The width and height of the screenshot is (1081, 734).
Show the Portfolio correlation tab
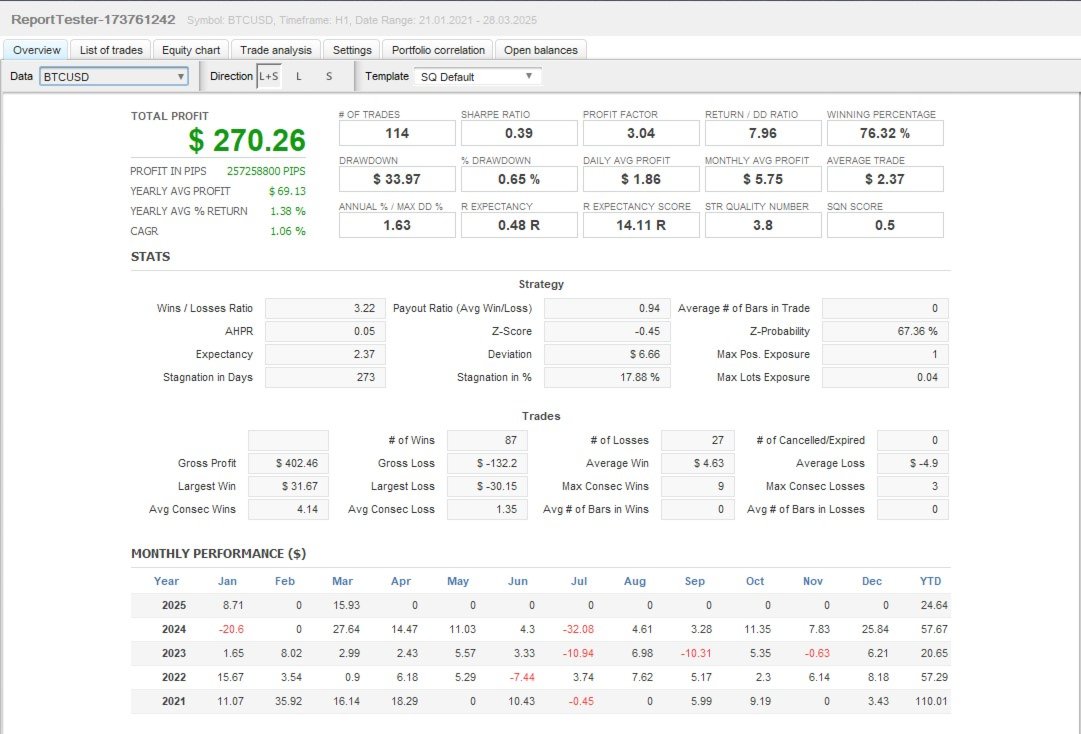coord(438,50)
